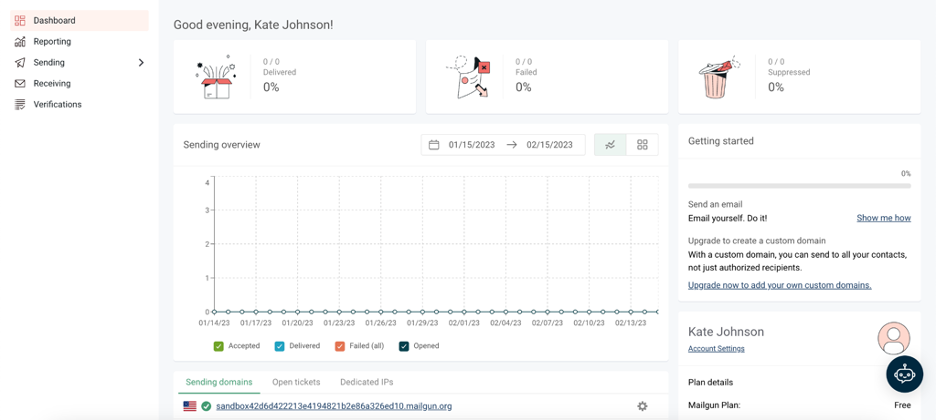The image size is (936, 420).
Task: Click the Dashboard icon in sidebar
Action: (x=20, y=20)
